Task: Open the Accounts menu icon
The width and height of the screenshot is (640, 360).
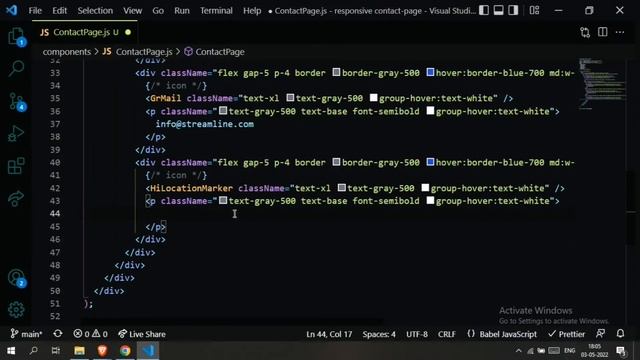Action: point(16,278)
